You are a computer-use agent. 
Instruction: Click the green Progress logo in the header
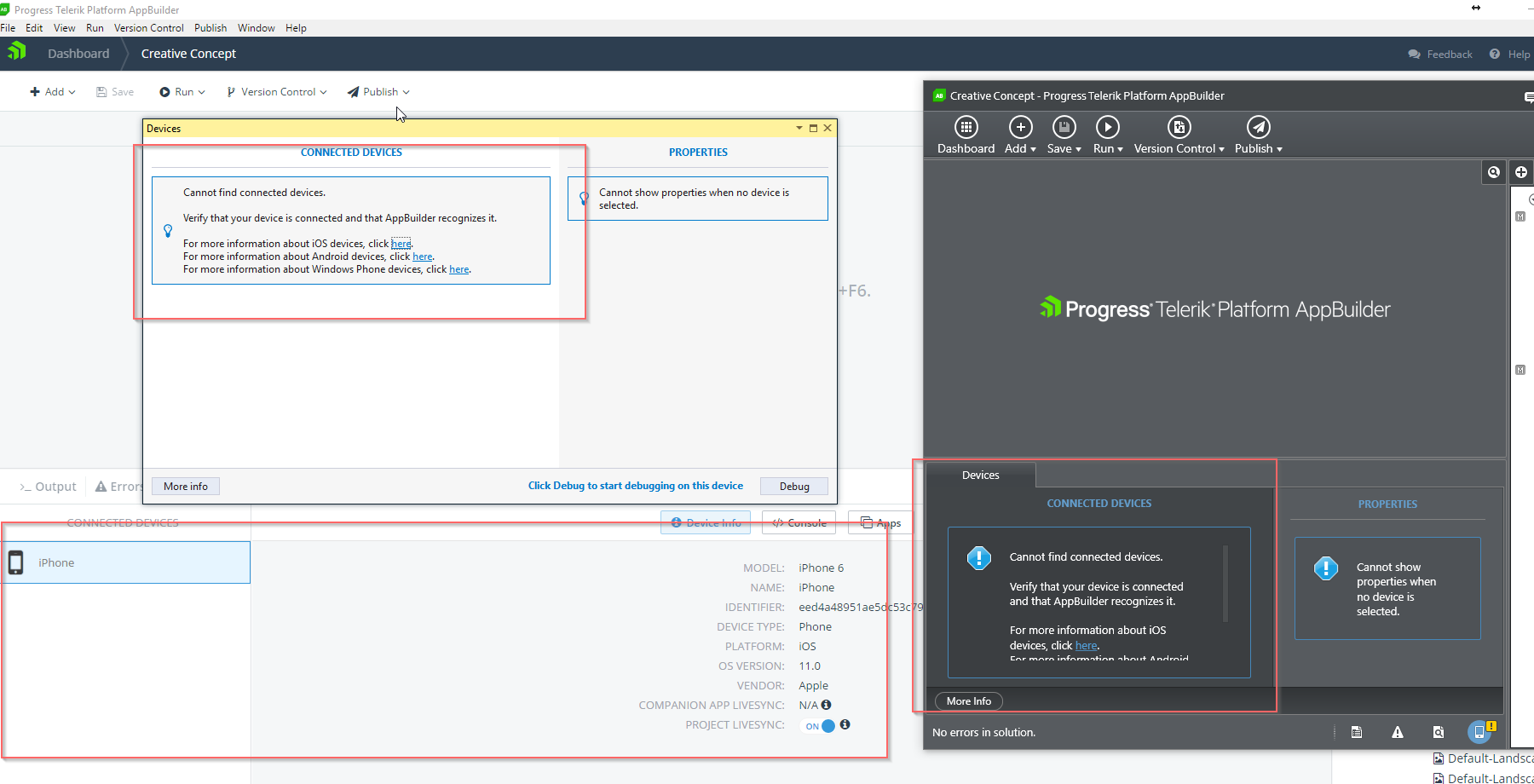click(x=17, y=52)
